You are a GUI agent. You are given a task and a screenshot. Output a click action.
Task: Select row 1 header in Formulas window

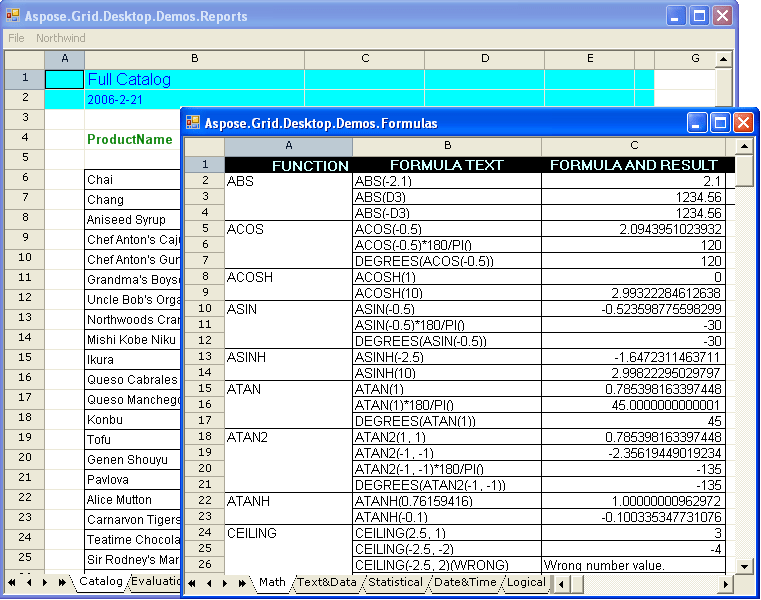(x=205, y=165)
